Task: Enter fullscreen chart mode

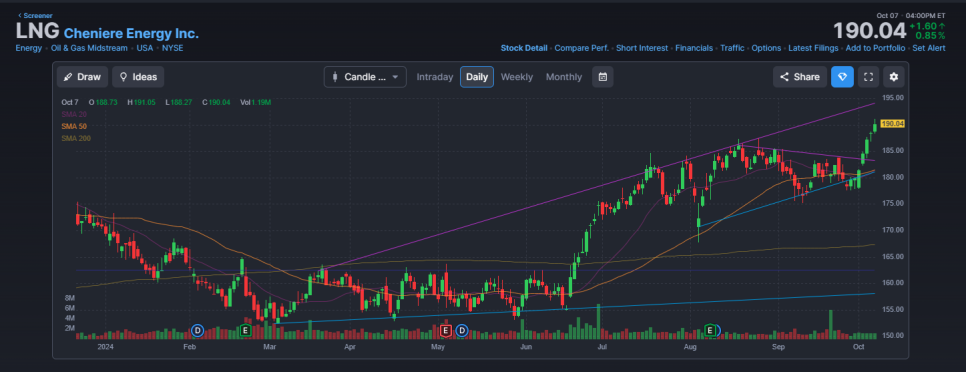Action: coord(868,77)
